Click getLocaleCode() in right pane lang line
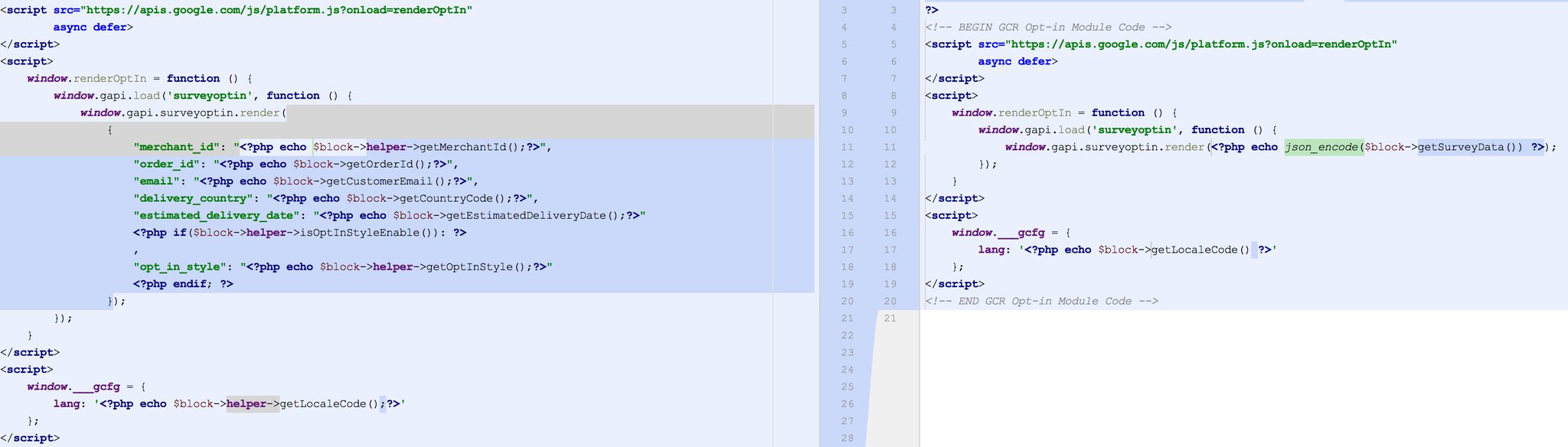Viewport: 1568px width, 447px height. (1200, 250)
